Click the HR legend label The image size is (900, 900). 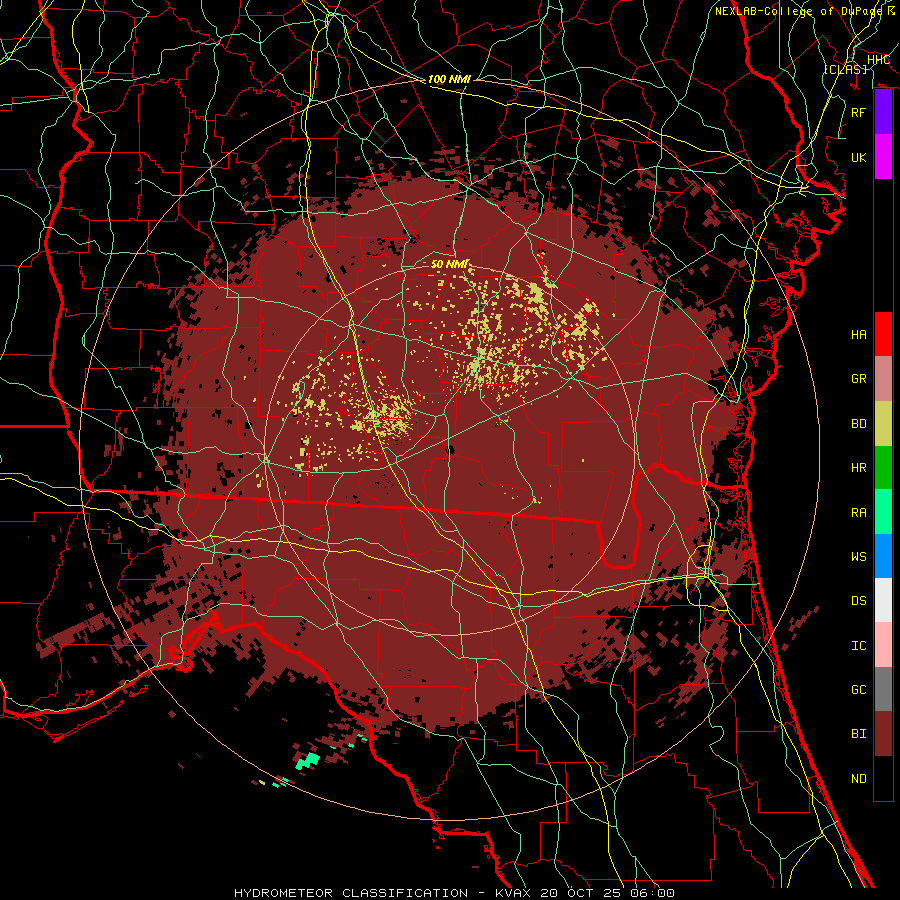[x=859, y=468]
